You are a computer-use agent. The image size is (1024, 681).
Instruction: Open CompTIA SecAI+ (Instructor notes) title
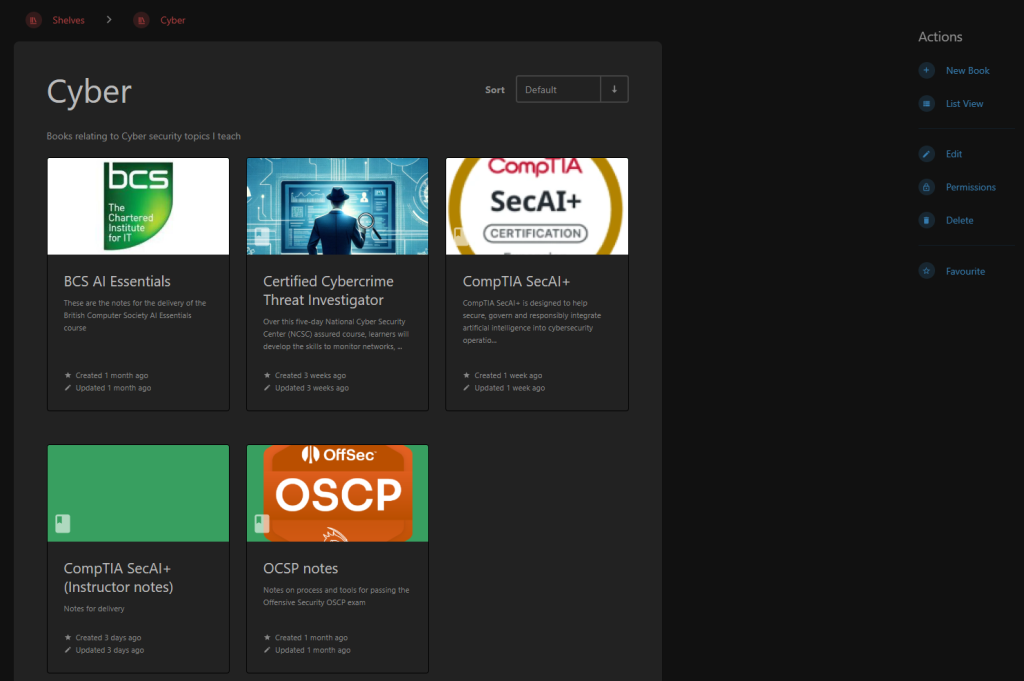[x=118, y=578]
